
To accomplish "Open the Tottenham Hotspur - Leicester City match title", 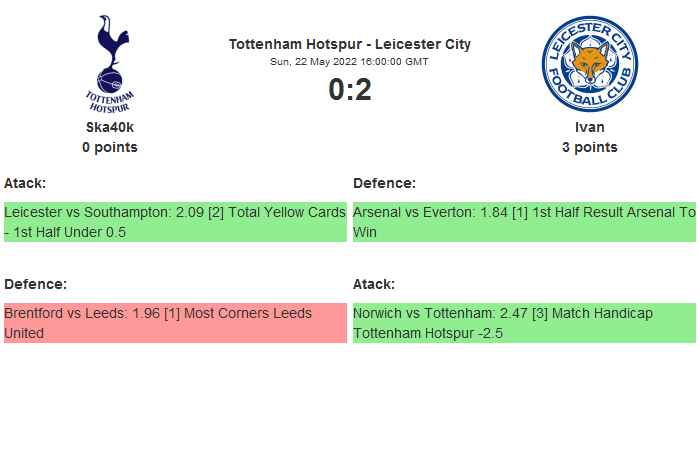I will 350,44.
